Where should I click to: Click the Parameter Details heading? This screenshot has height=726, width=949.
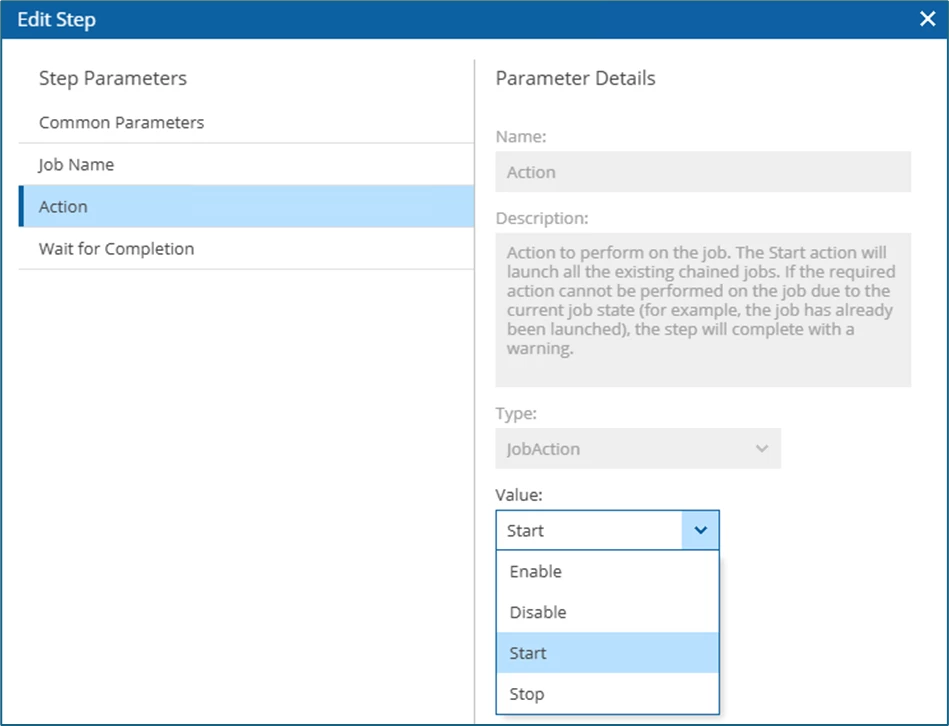(575, 78)
